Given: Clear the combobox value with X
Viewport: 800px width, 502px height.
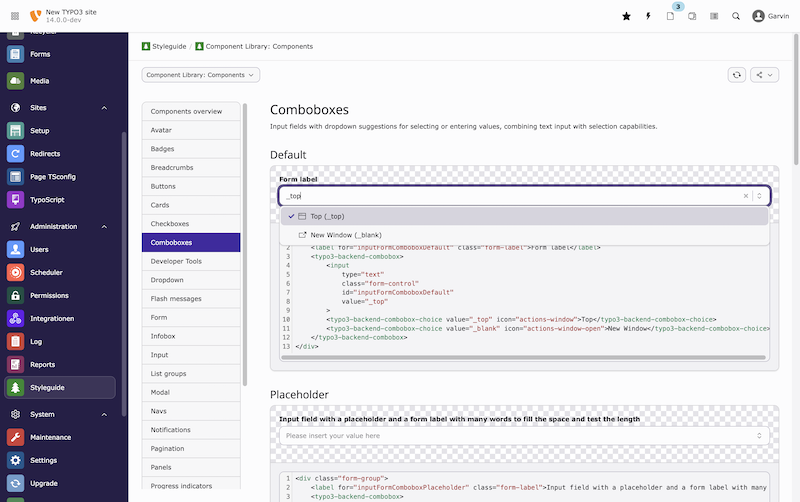Looking at the screenshot, I should click(x=745, y=196).
